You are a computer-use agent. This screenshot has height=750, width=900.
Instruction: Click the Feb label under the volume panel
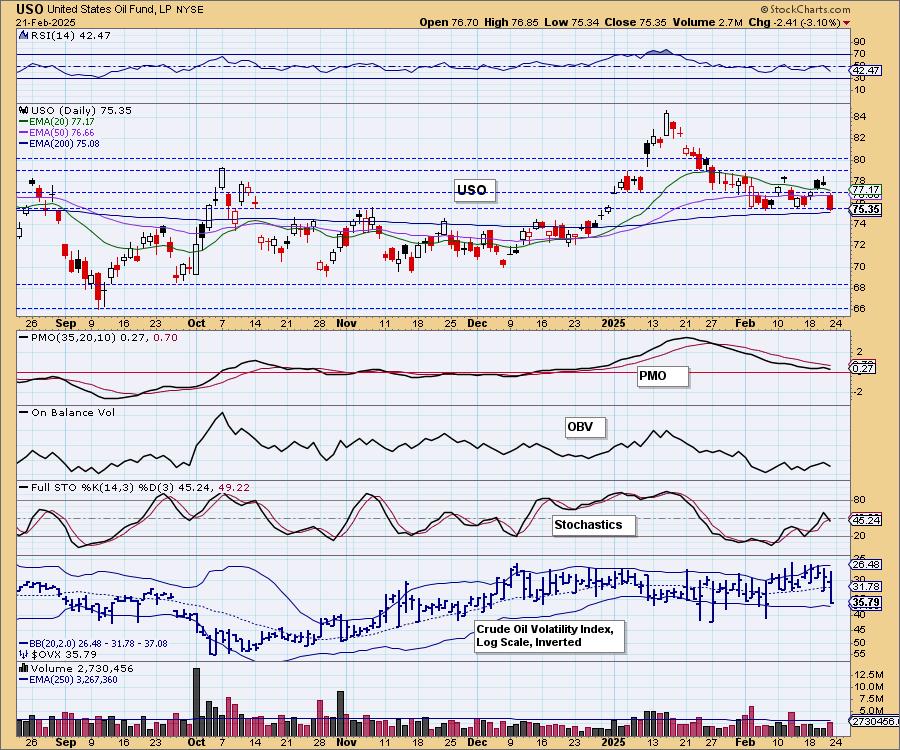tap(745, 742)
